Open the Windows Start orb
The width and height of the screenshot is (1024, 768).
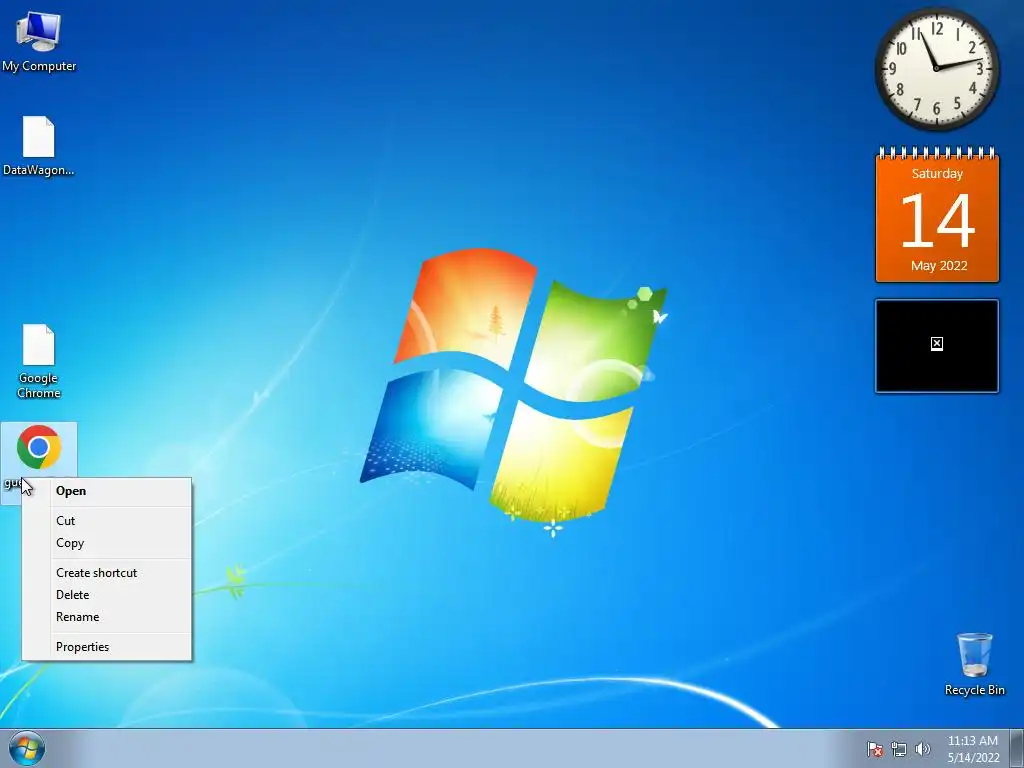point(27,749)
